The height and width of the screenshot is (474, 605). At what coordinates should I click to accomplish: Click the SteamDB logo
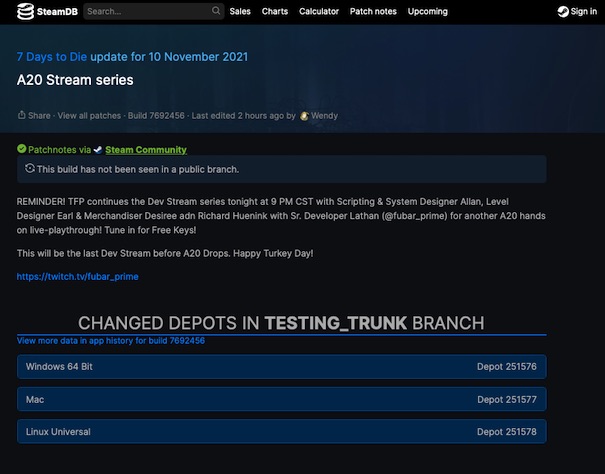43,12
